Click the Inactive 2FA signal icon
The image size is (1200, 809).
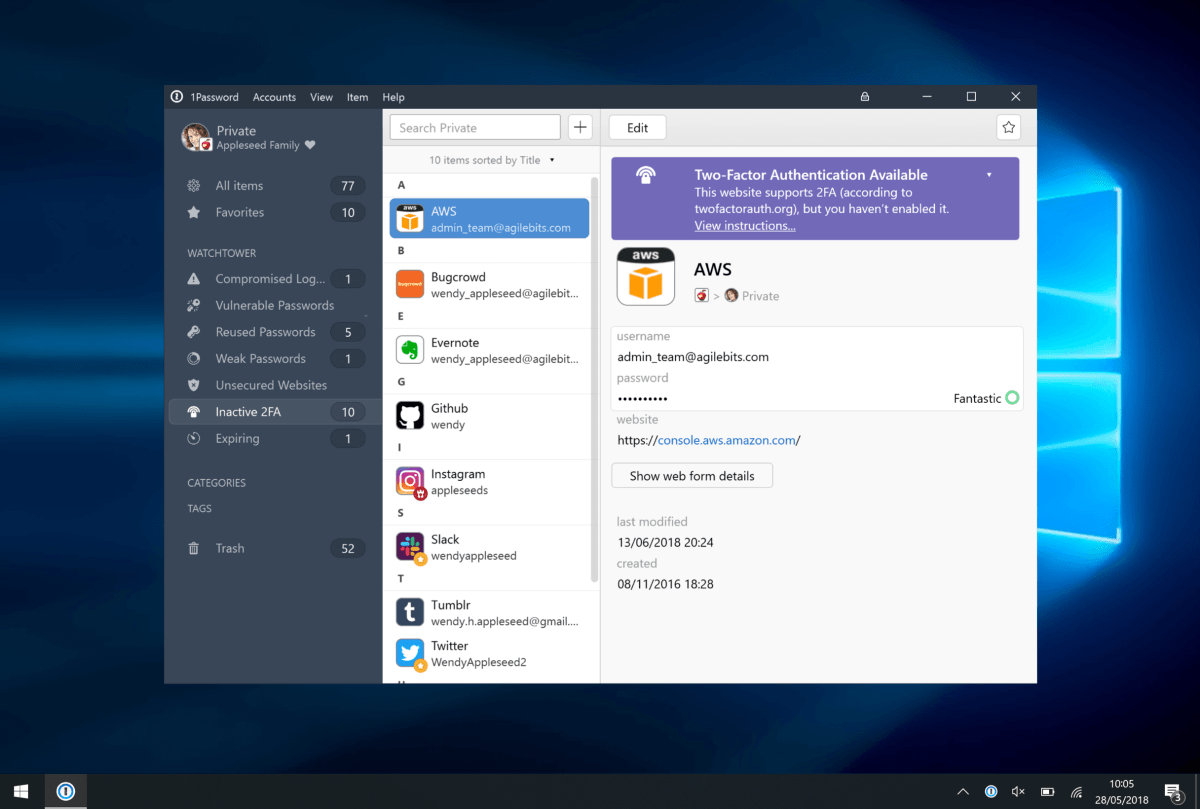click(194, 412)
